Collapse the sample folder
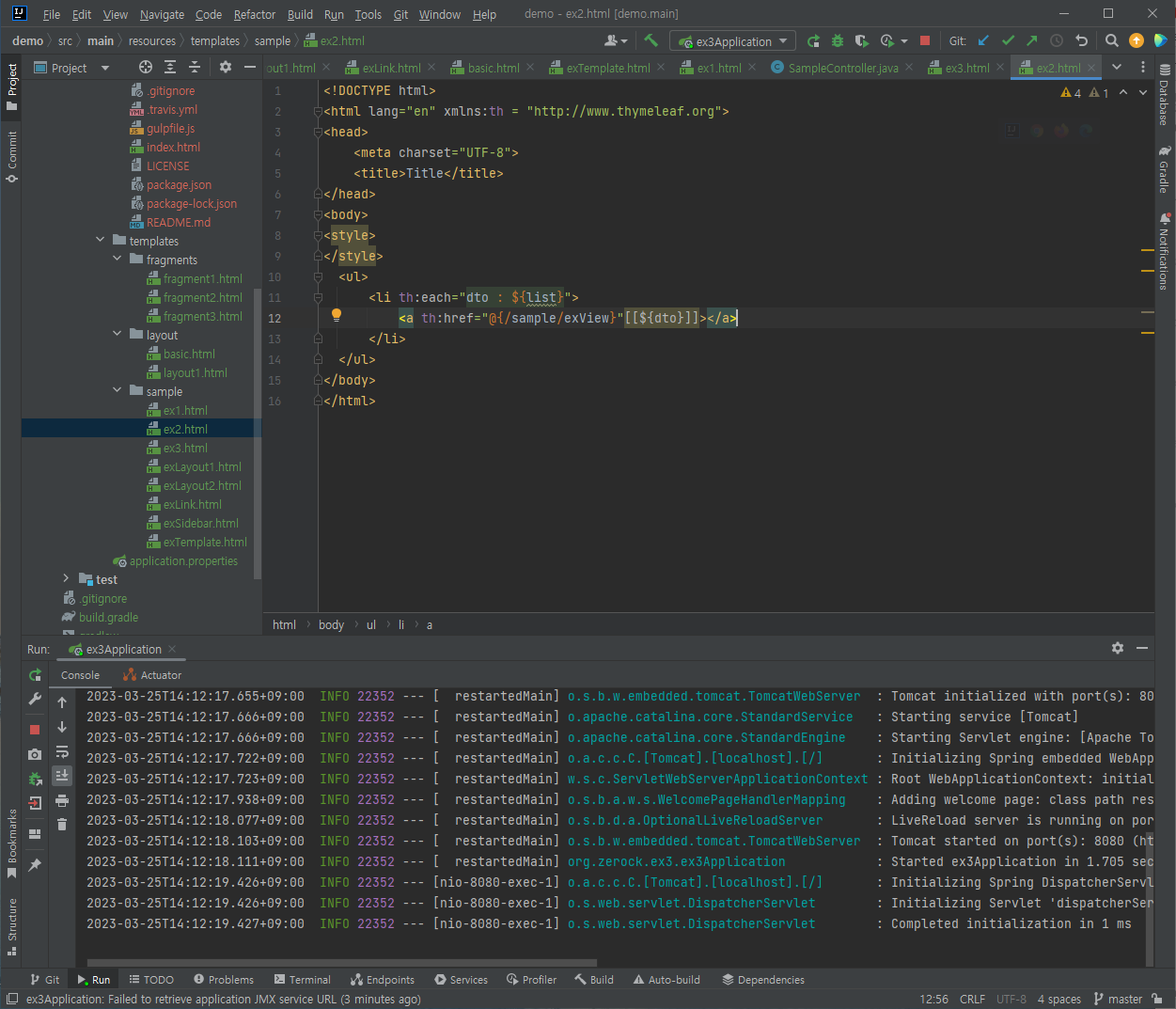Image resolution: width=1176 pixels, height=1009 pixels. point(118,391)
